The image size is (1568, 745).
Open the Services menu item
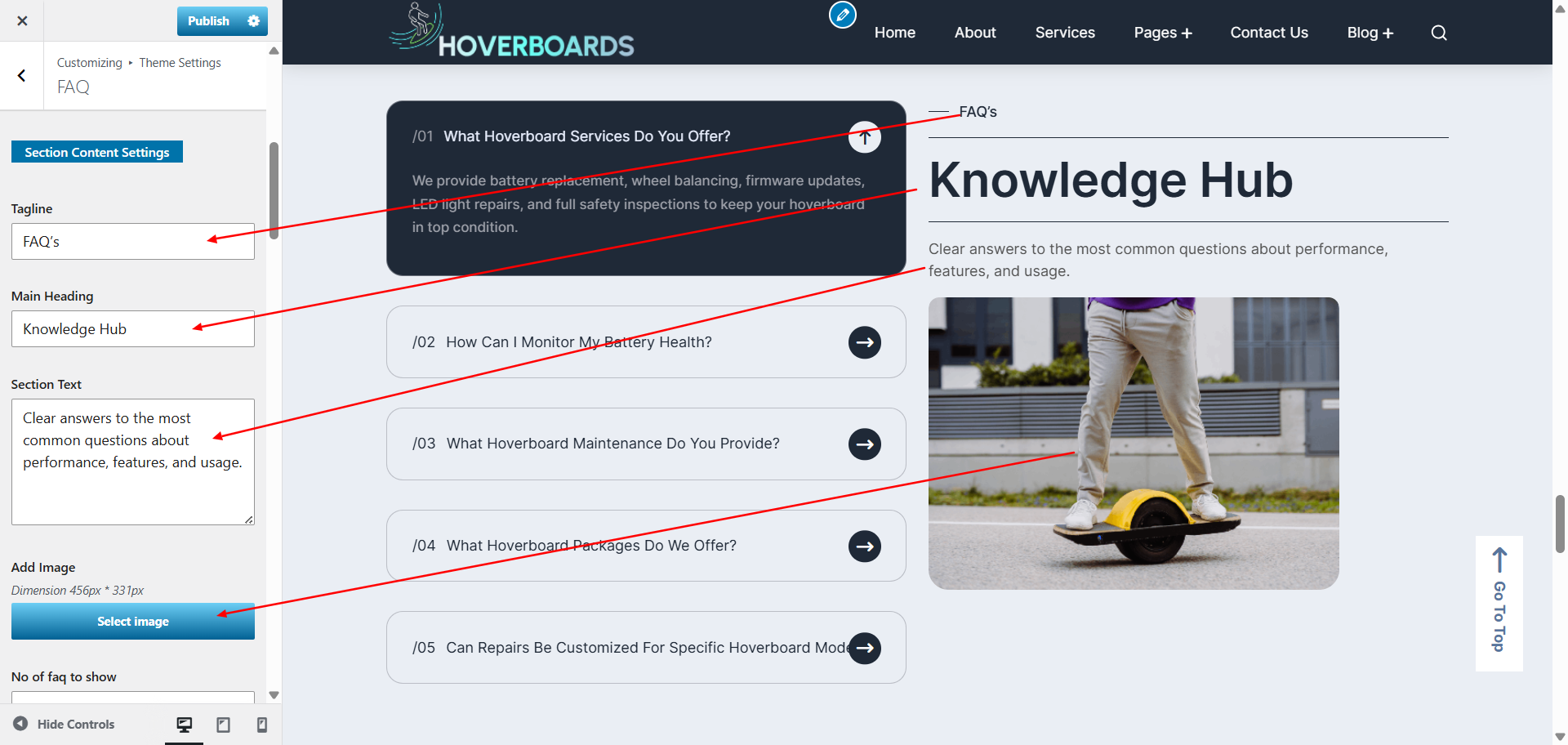1065,33
